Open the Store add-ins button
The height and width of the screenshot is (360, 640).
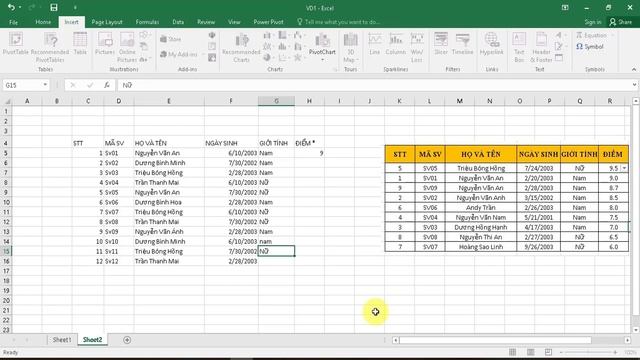[171, 39]
